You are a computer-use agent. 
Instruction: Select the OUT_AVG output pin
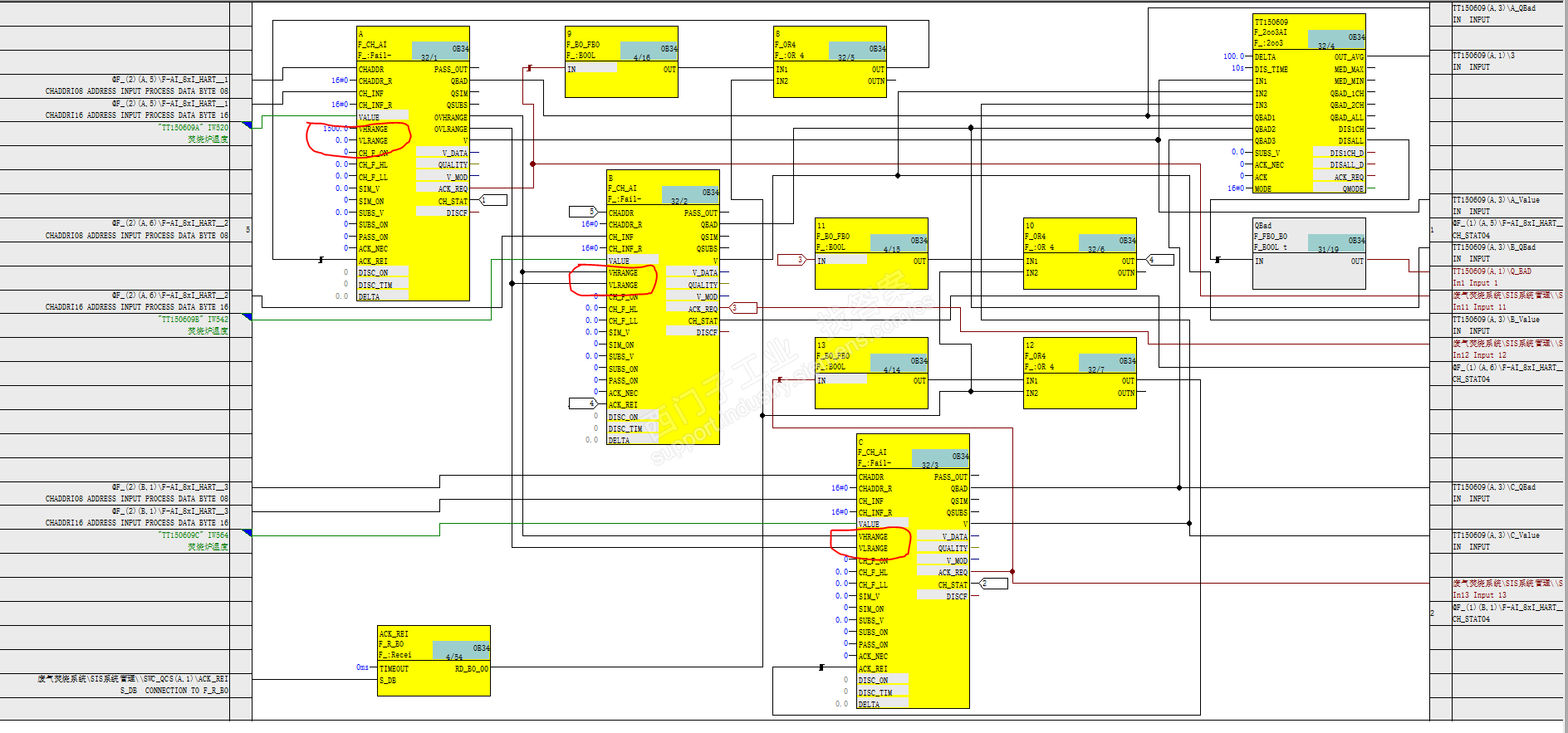1349,57
